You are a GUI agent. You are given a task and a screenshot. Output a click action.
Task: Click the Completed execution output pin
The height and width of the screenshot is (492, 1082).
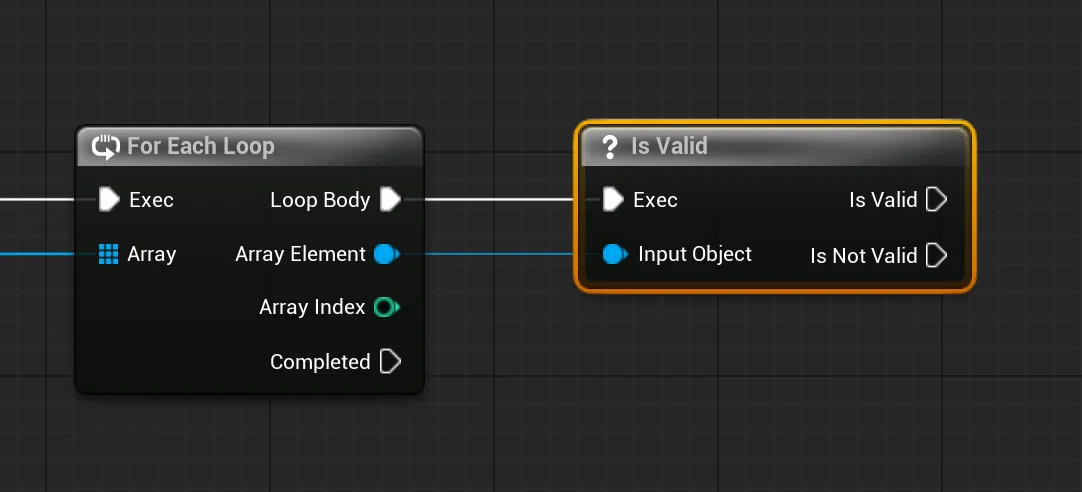391,361
